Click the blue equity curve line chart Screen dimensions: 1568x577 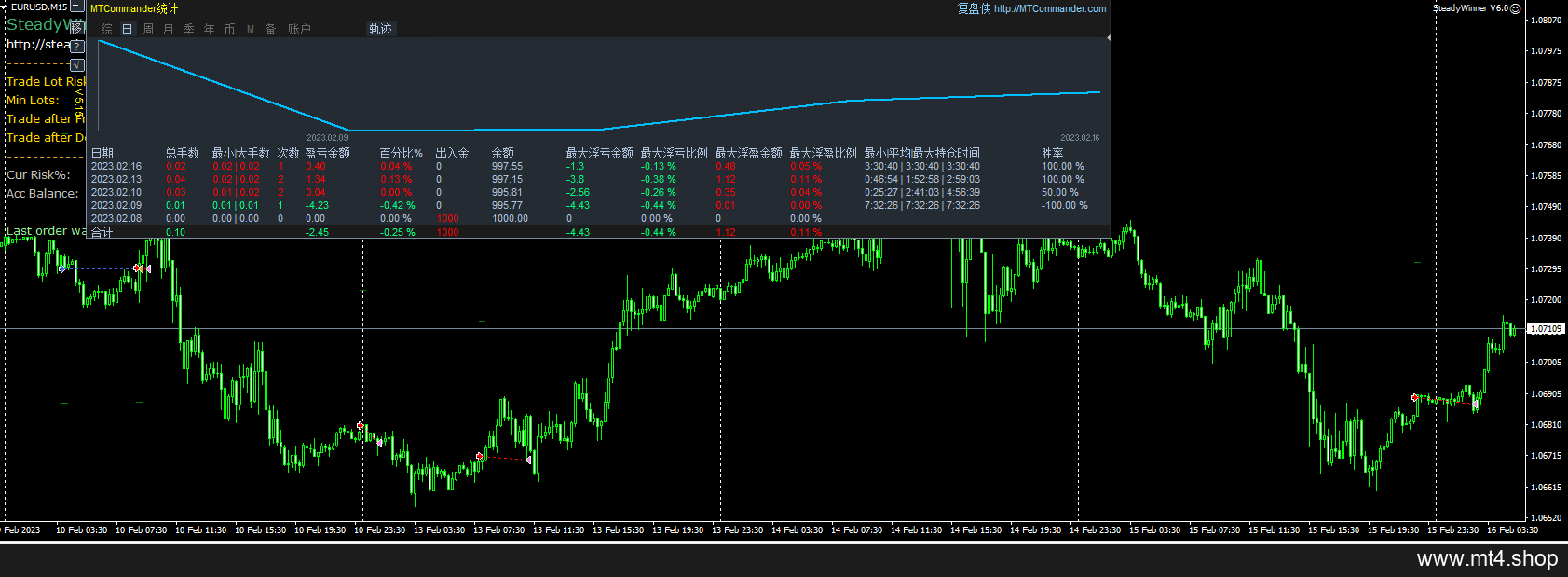click(x=599, y=86)
